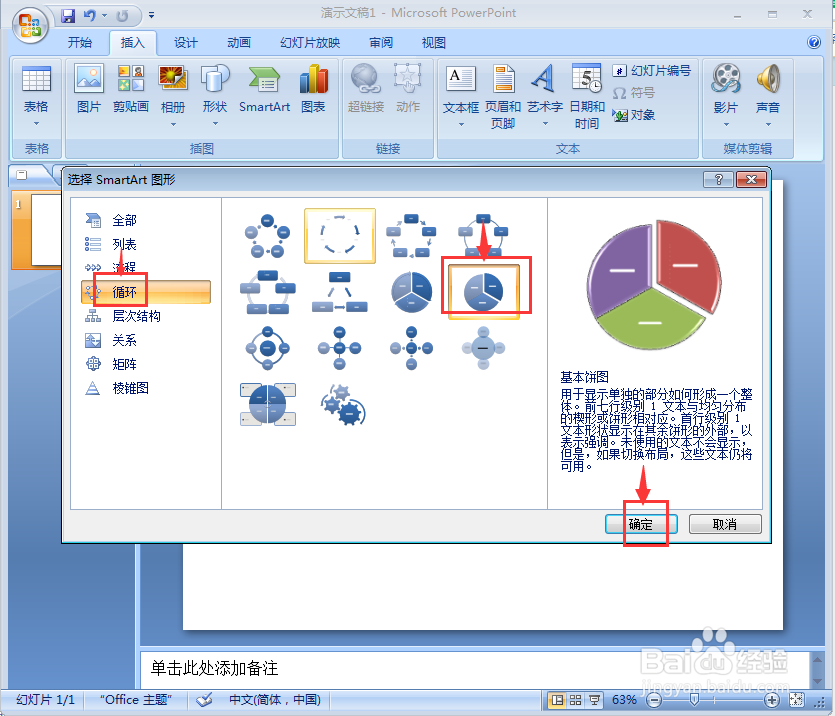Open SmartArt dialog help button

coord(718,179)
